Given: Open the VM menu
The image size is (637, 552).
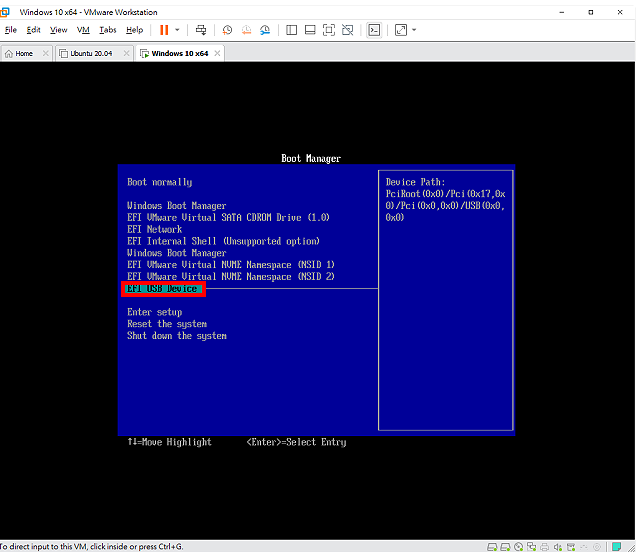Looking at the screenshot, I should click(x=83, y=30).
